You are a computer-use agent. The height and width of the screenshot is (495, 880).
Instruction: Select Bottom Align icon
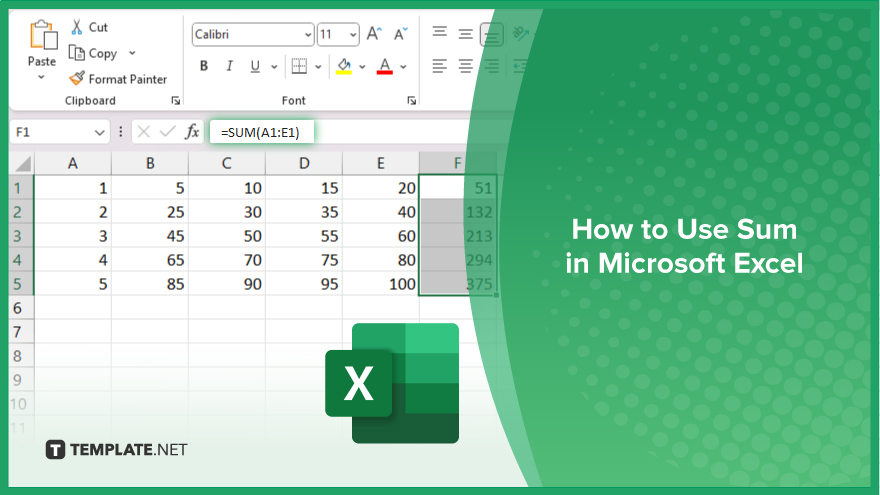(491, 35)
